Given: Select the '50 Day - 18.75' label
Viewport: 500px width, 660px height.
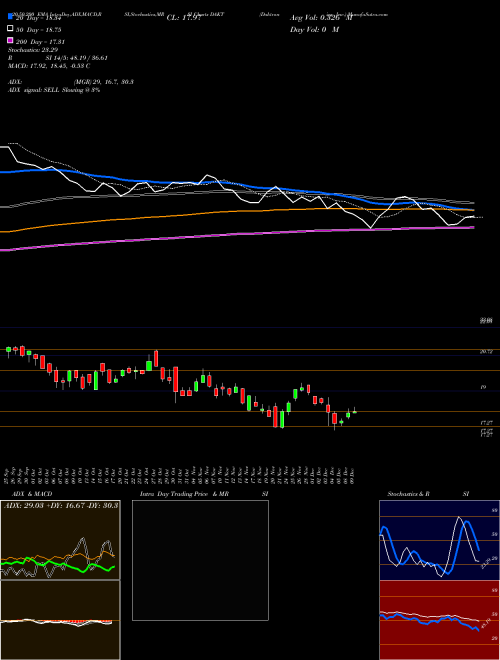Looking at the screenshot, I should [38, 30].
